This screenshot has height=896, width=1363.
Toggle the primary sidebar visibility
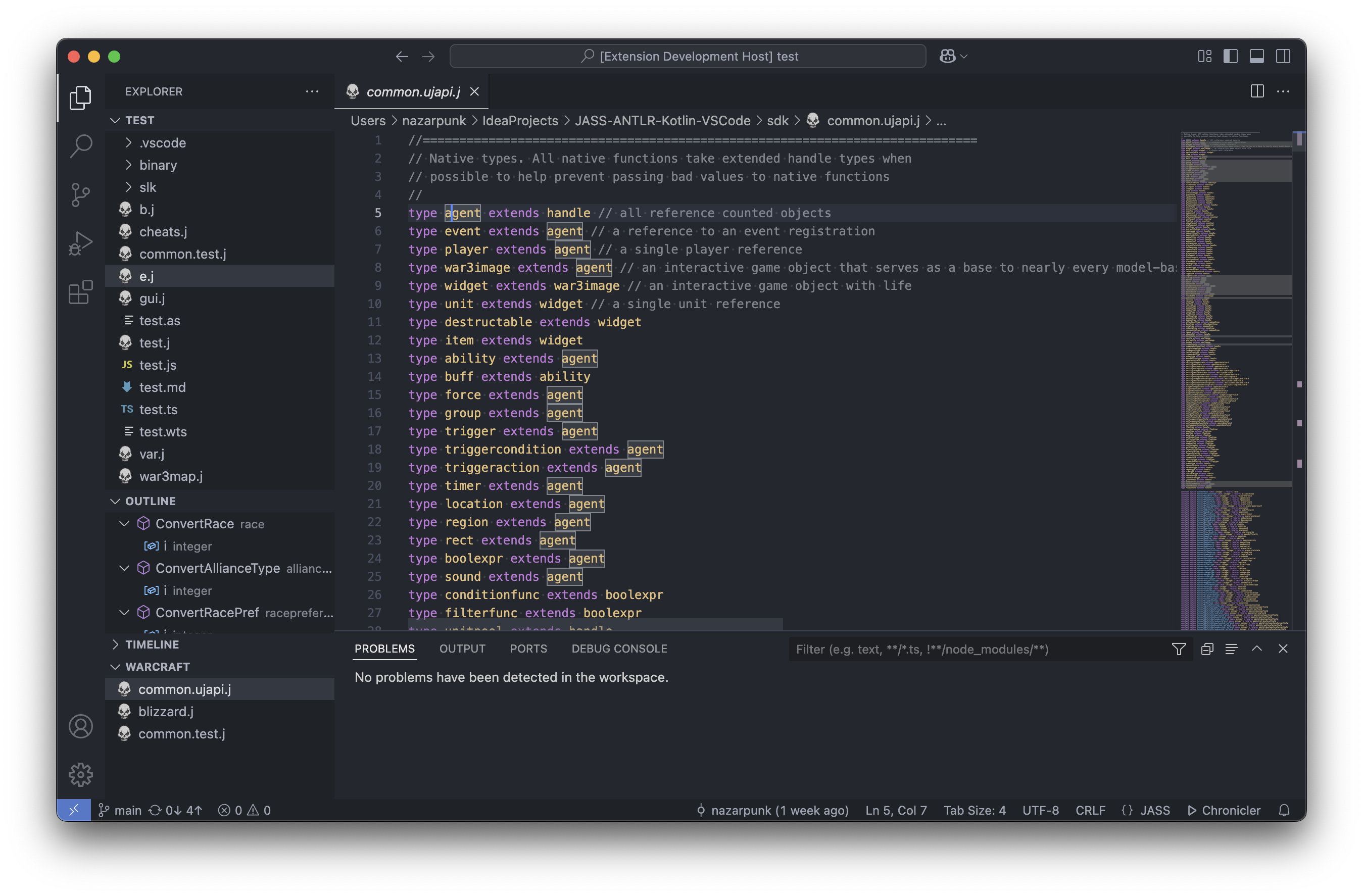coord(1230,56)
